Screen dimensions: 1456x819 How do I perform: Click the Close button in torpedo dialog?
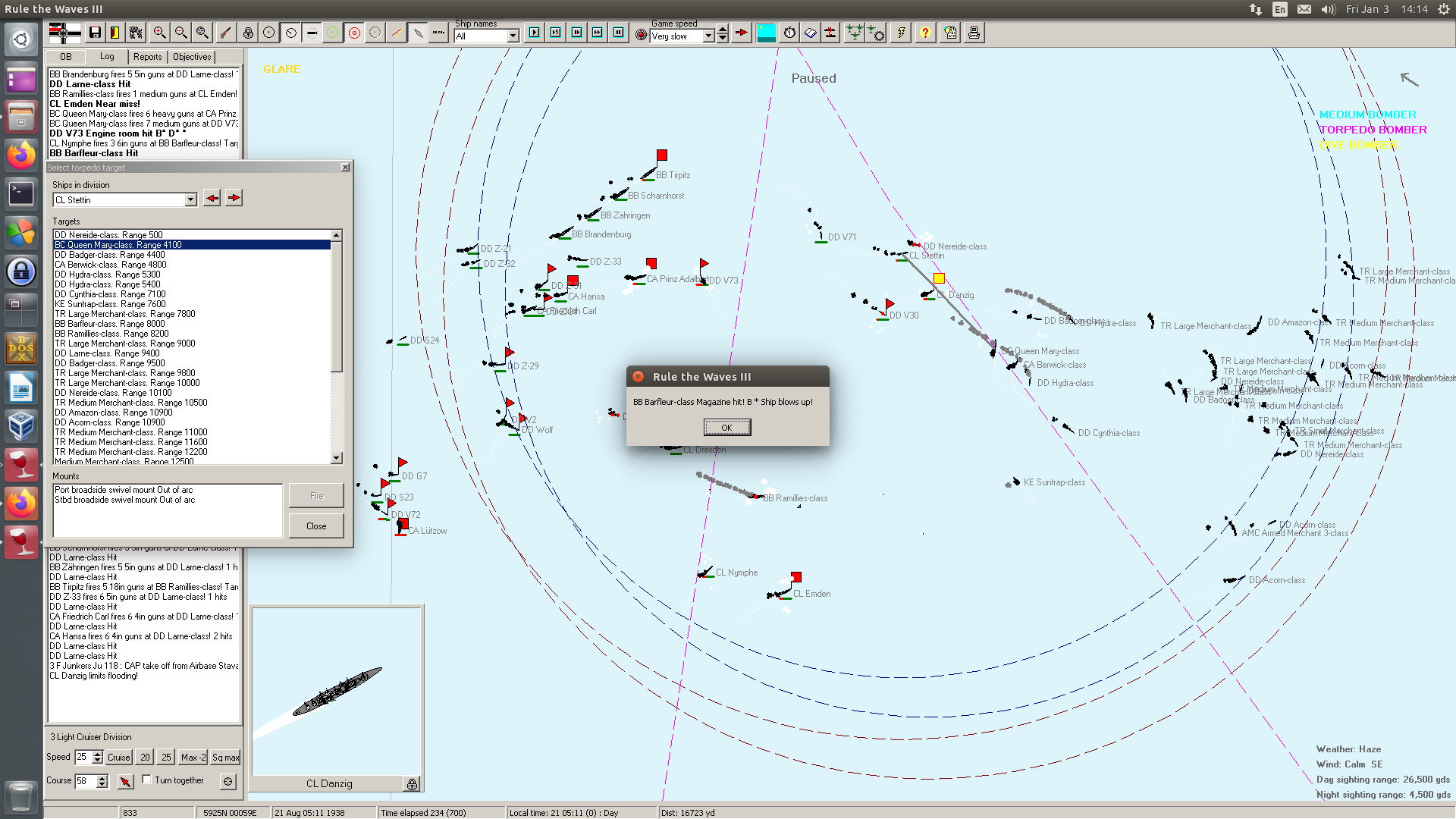[316, 526]
